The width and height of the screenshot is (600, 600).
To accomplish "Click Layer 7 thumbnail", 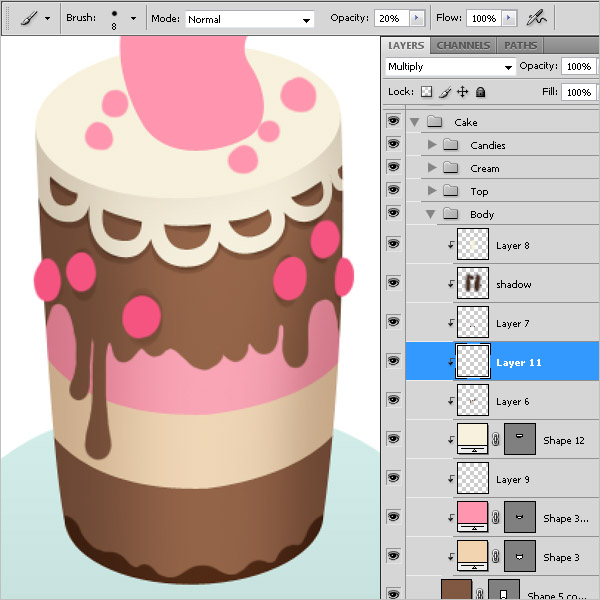I will pos(473,322).
